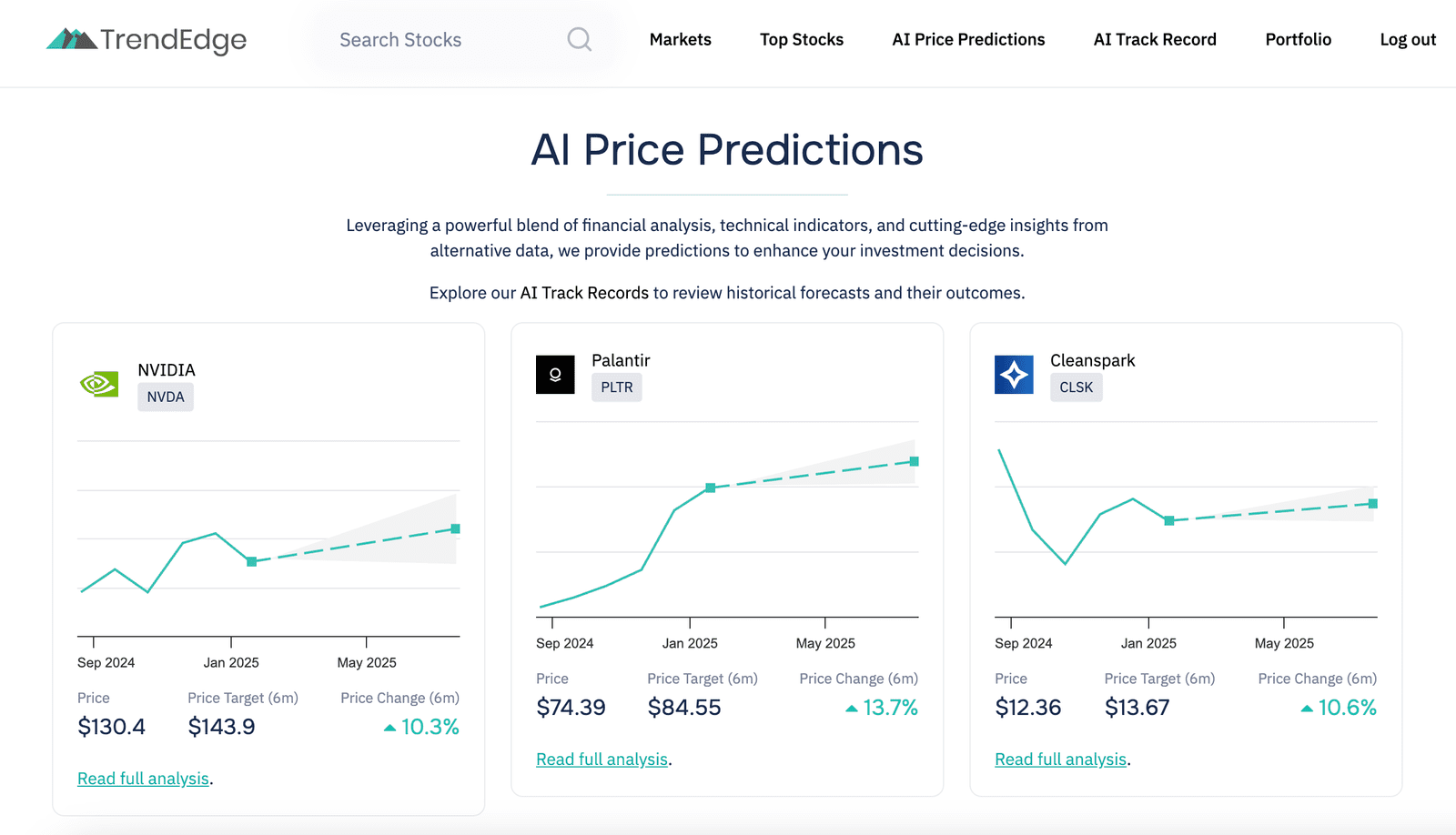Screen dimensions: 1456x835
Task: Open NVIDIA's full analysis
Action: 143,778
